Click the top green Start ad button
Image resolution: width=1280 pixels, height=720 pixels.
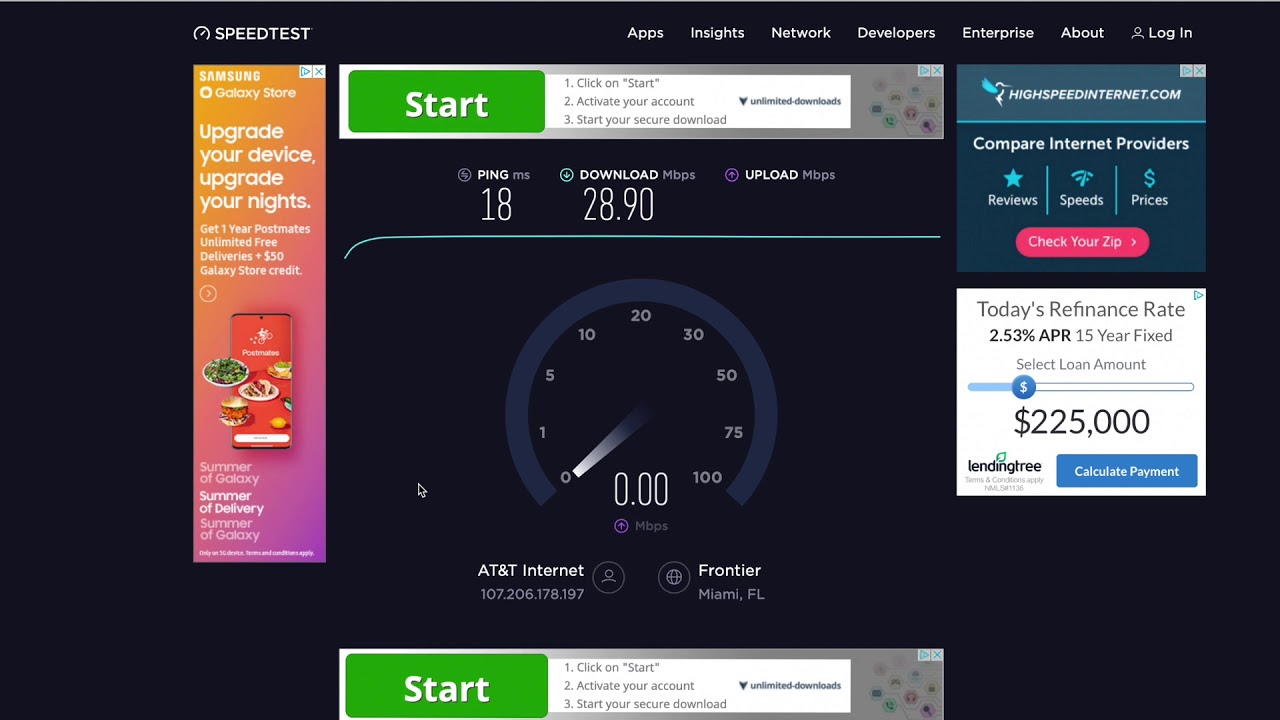point(446,102)
